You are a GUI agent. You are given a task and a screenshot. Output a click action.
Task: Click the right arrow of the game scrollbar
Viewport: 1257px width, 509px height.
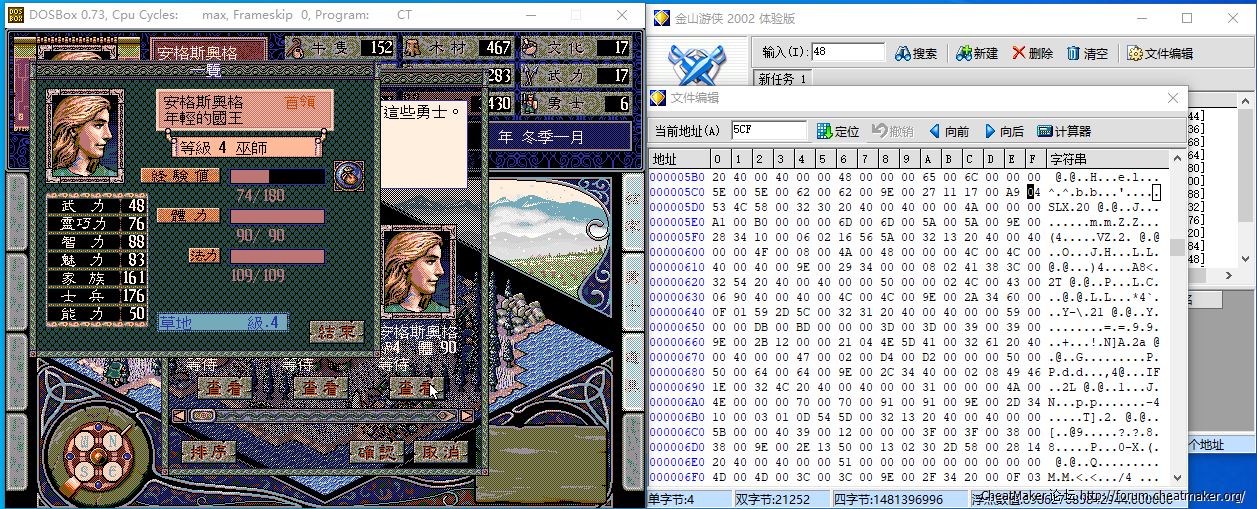[466, 415]
